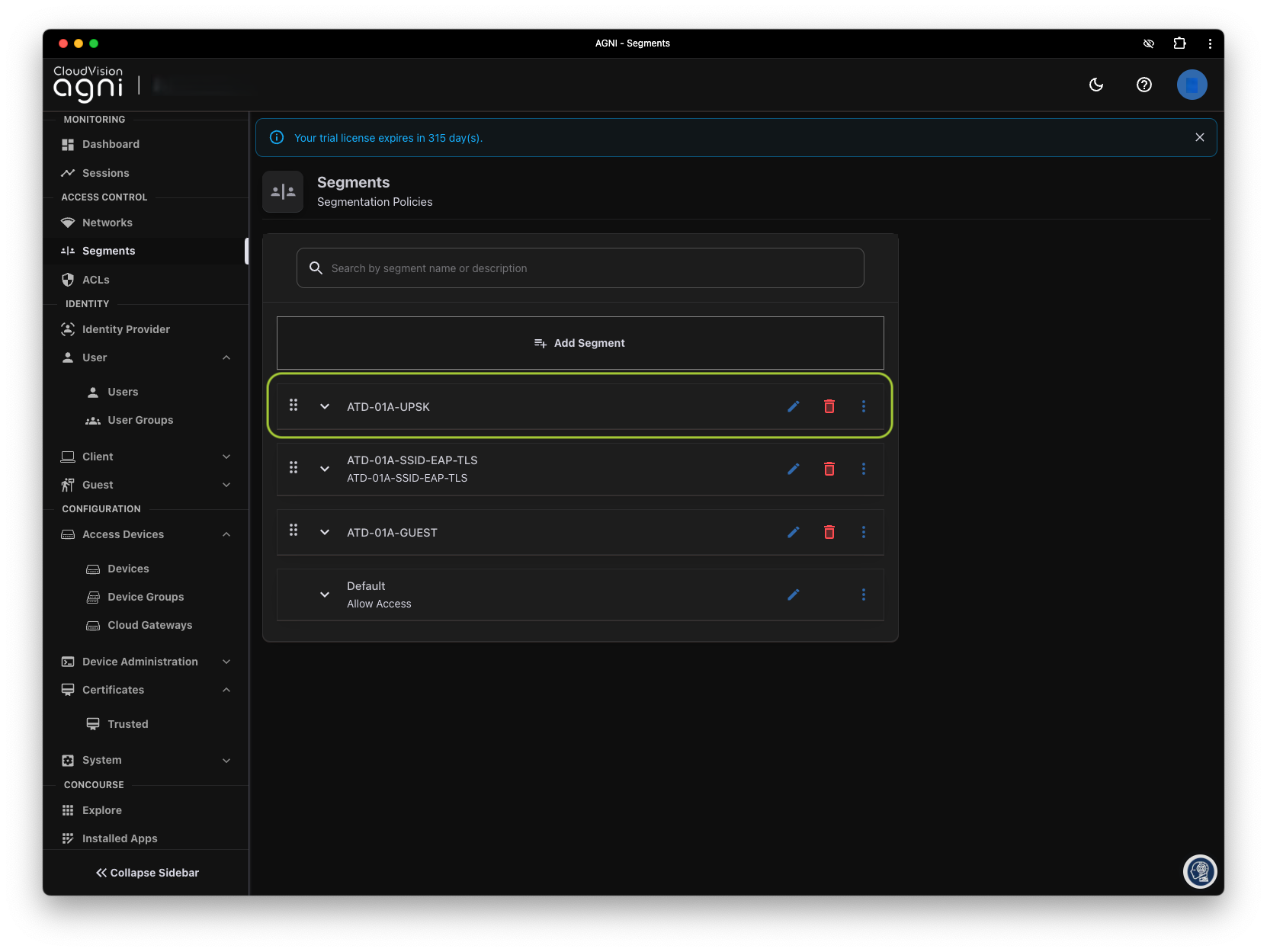
Task: Expand the Client sidebar section
Action: (x=226, y=457)
